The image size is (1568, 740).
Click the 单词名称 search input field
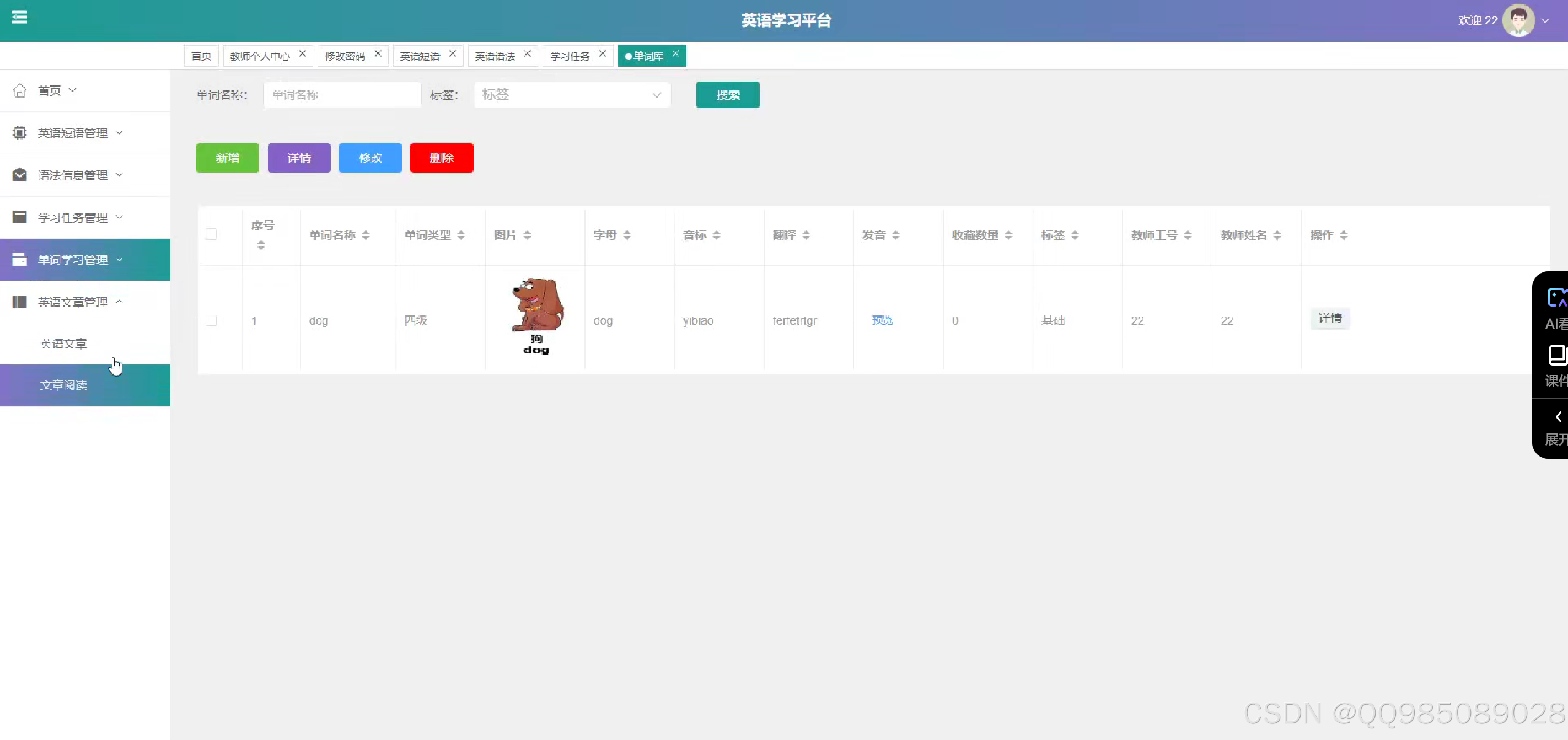[341, 95]
